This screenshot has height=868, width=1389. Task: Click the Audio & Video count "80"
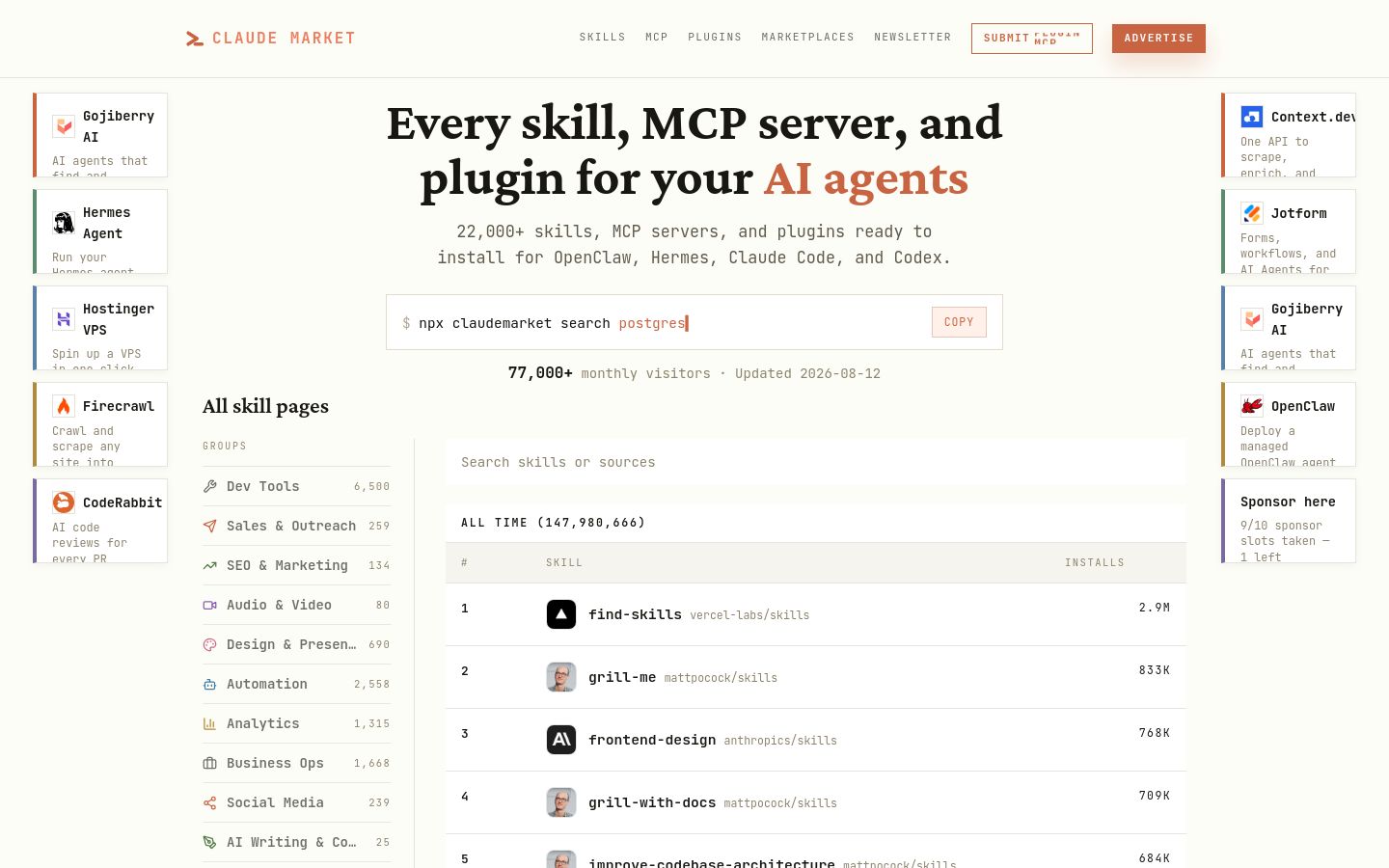pos(383,606)
